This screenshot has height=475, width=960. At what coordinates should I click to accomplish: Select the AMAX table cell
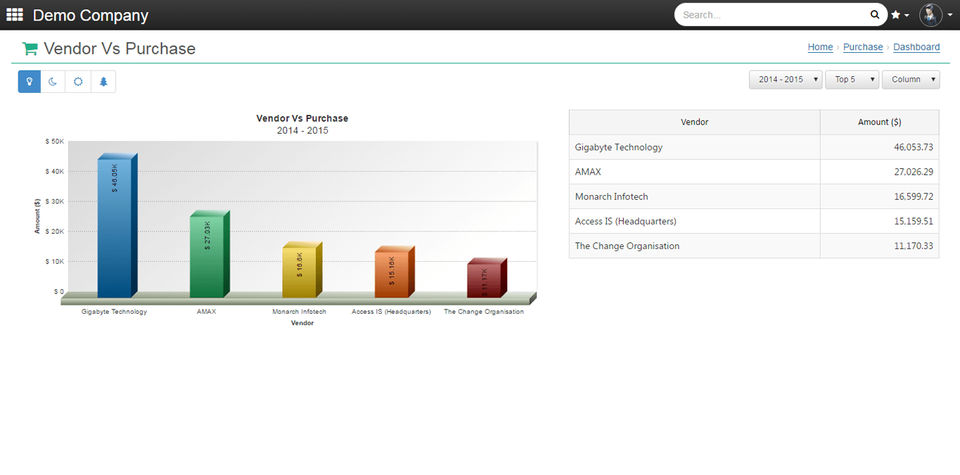point(694,172)
